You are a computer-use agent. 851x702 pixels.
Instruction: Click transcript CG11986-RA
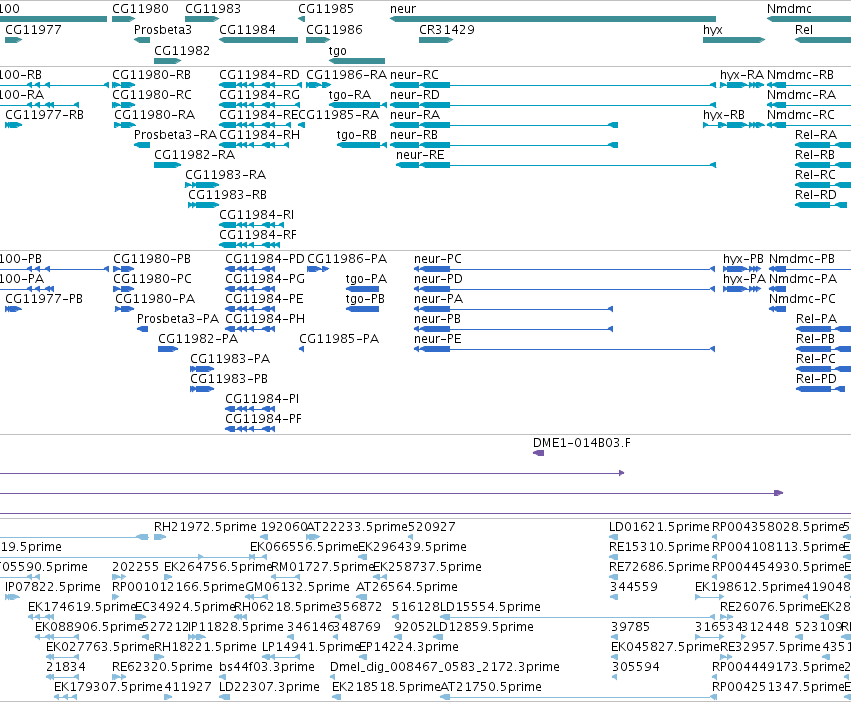point(346,74)
